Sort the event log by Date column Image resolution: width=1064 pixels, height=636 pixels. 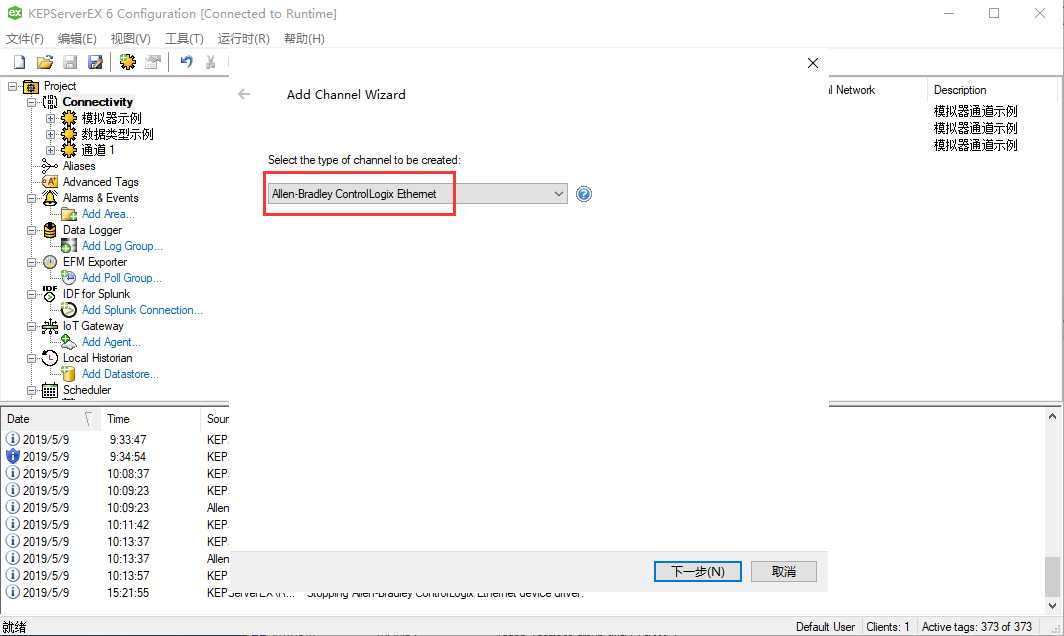pyautogui.click(x=50, y=419)
